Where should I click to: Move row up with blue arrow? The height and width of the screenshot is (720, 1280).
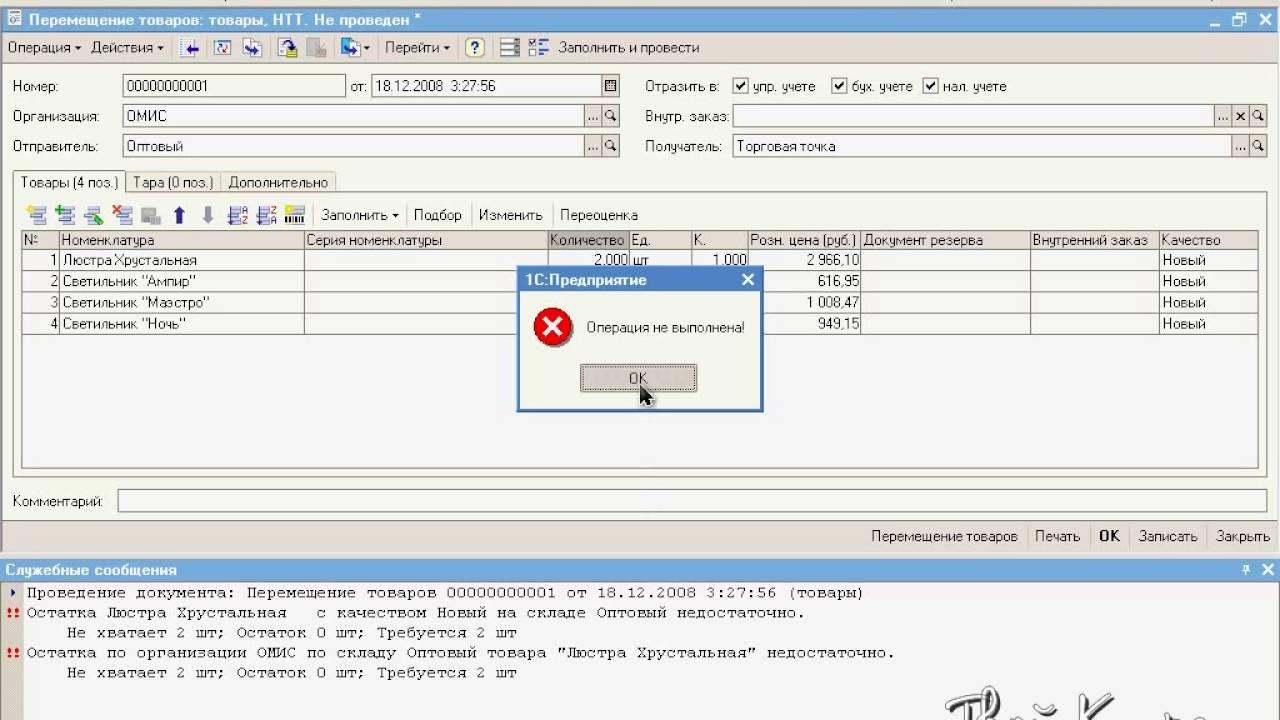179,215
